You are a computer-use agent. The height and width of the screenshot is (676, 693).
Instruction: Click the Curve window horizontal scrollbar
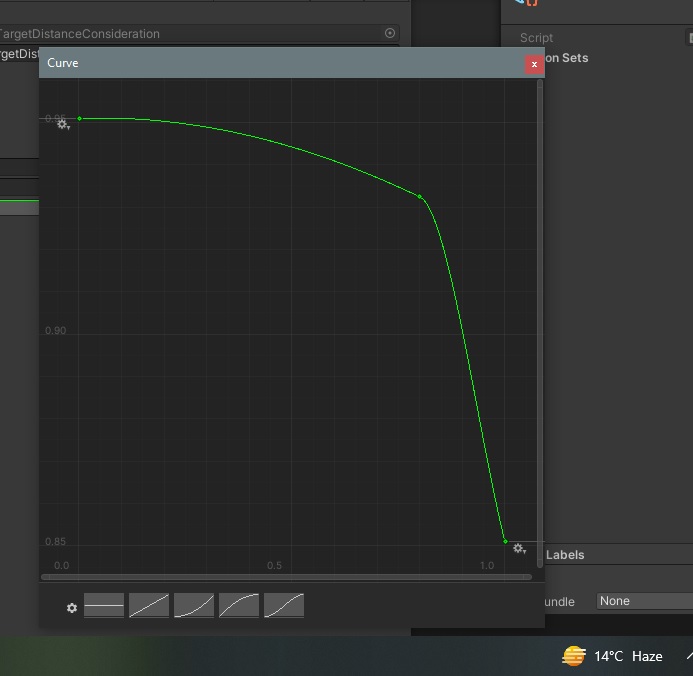pyautogui.click(x=286, y=577)
